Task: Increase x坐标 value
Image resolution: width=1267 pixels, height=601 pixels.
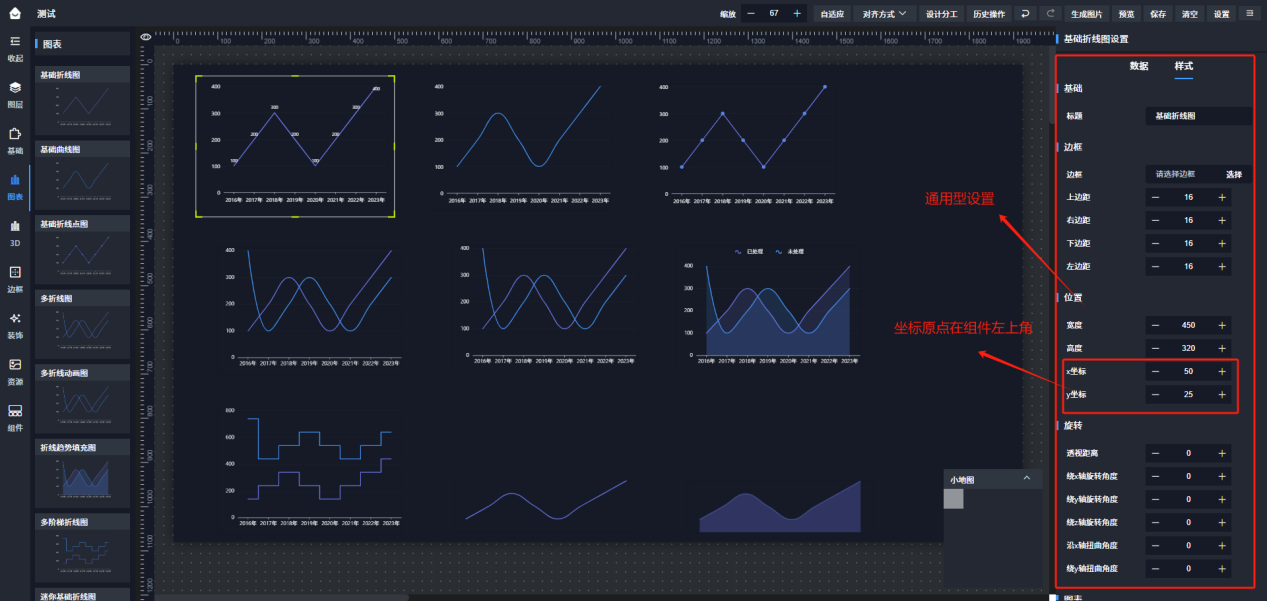Action: point(1221,371)
